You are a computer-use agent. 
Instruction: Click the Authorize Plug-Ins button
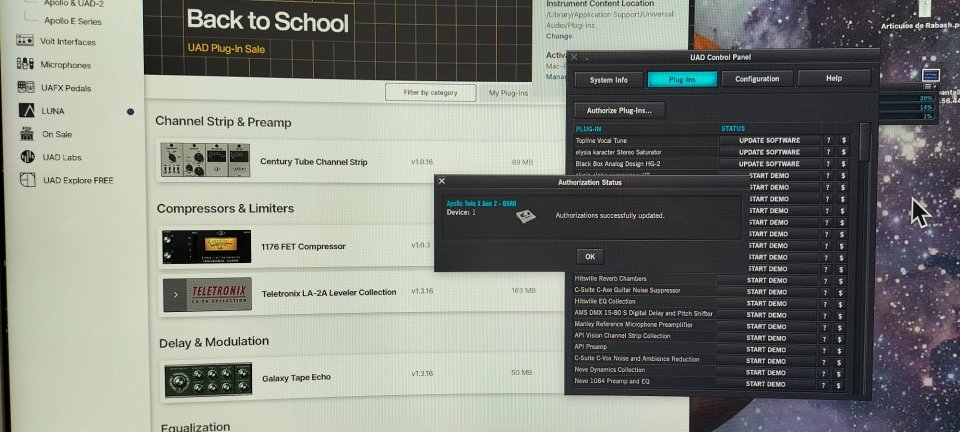pyautogui.click(x=619, y=111)
